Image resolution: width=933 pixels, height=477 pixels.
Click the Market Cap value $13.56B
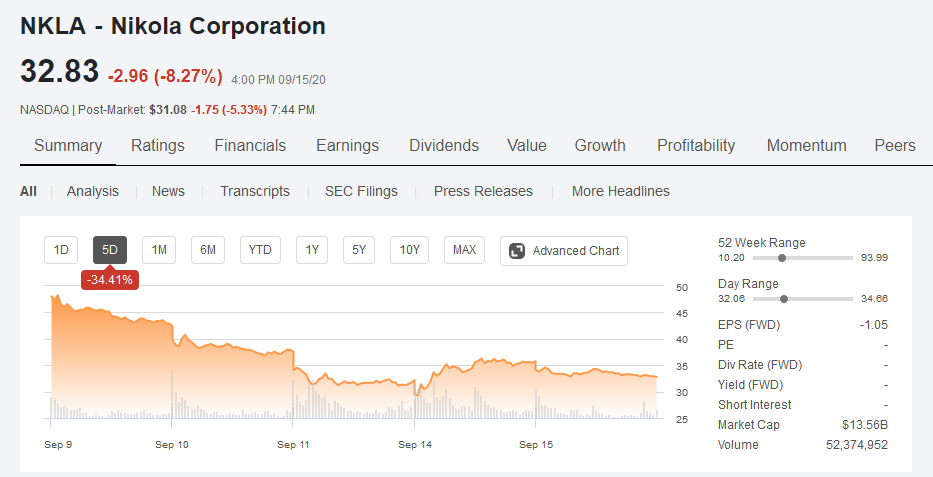(865, 425)
